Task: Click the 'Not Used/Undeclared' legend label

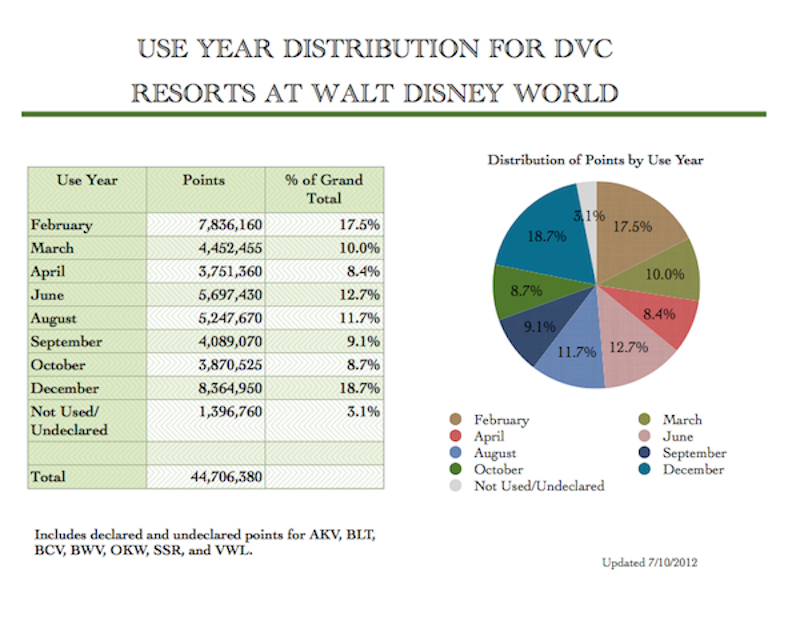Action: (539, 486)
